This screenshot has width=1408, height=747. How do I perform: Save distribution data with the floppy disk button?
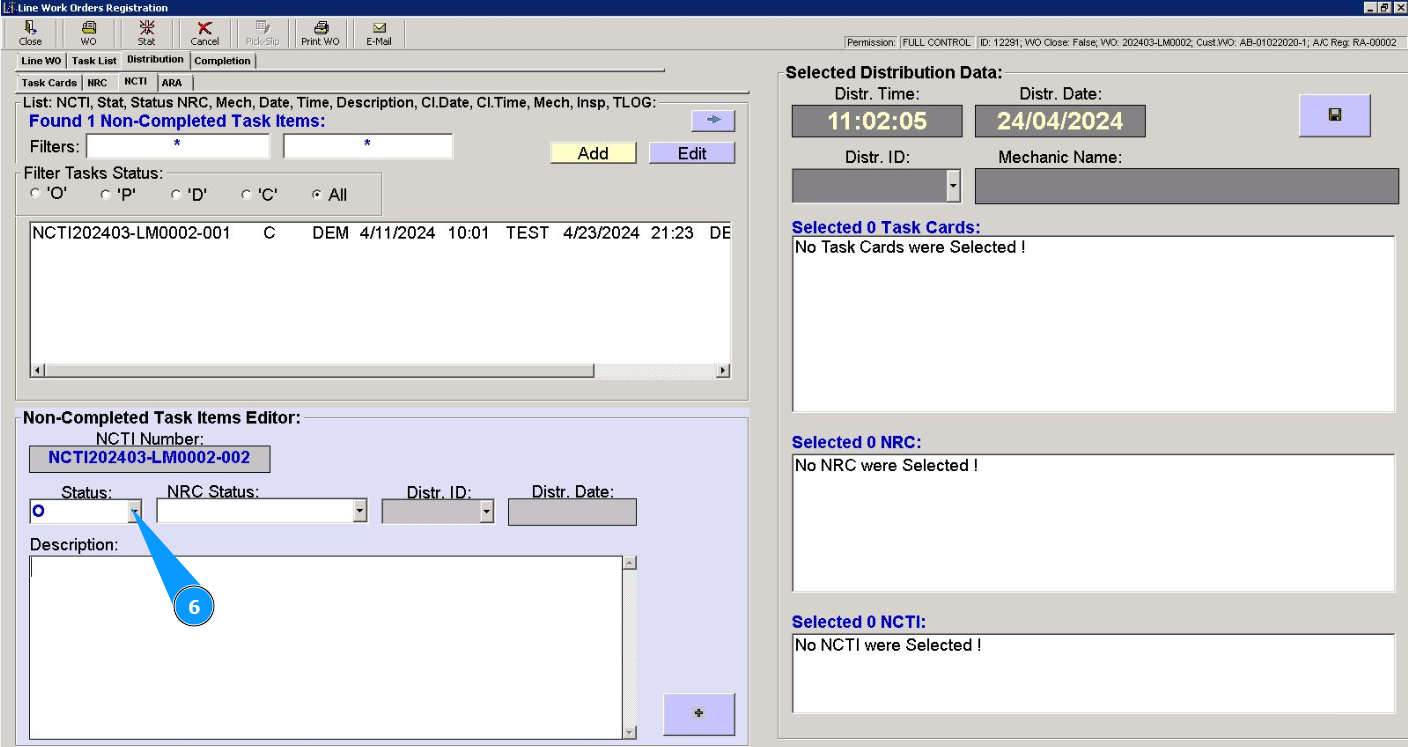point(1334,115)
